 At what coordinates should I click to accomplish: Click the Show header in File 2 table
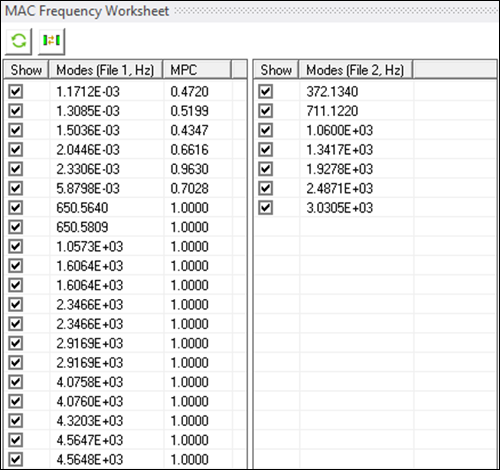(x=276, y=70)
